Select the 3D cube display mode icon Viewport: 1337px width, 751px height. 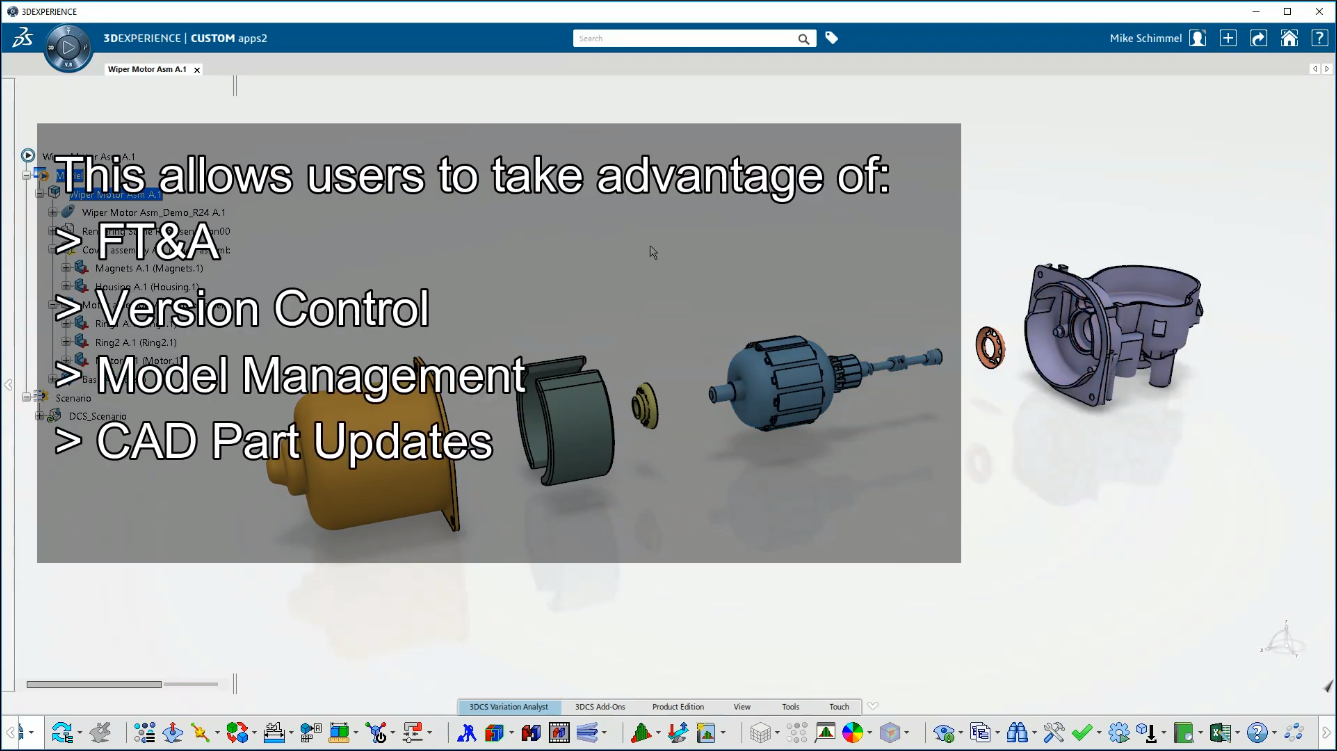point(890,732)
